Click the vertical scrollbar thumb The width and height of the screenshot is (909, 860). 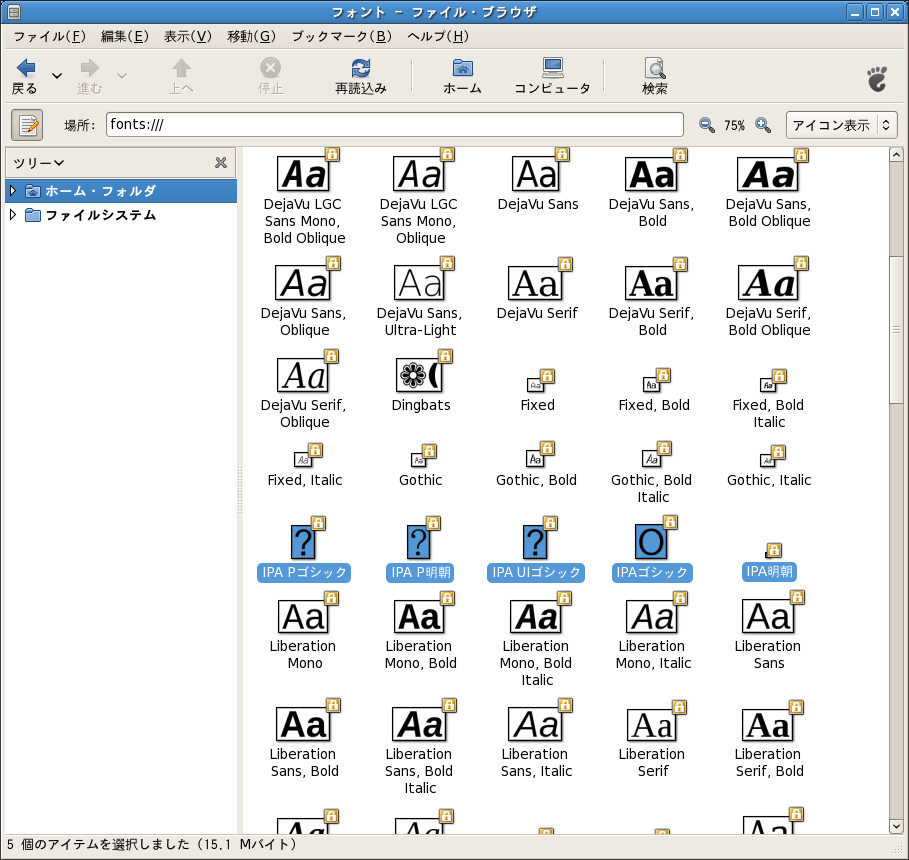click(896, 329)
